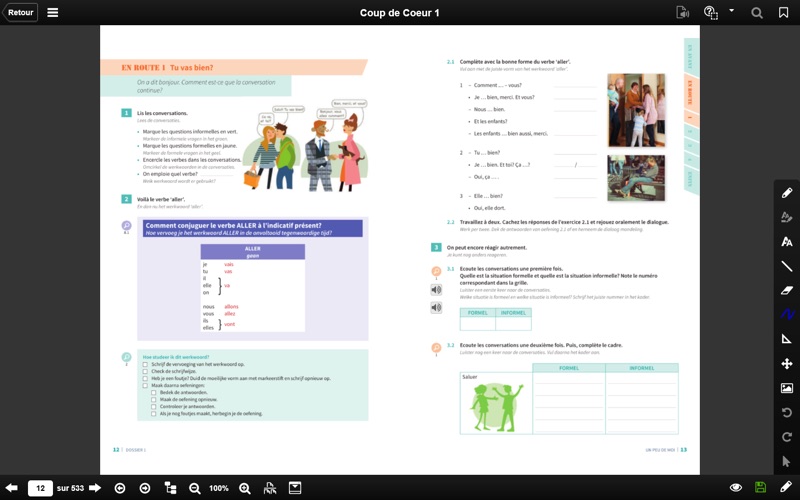Screen dimensions: 800x500
Task: Check the 'Heb je een foutje?' box
Action: tap(145, 379)
